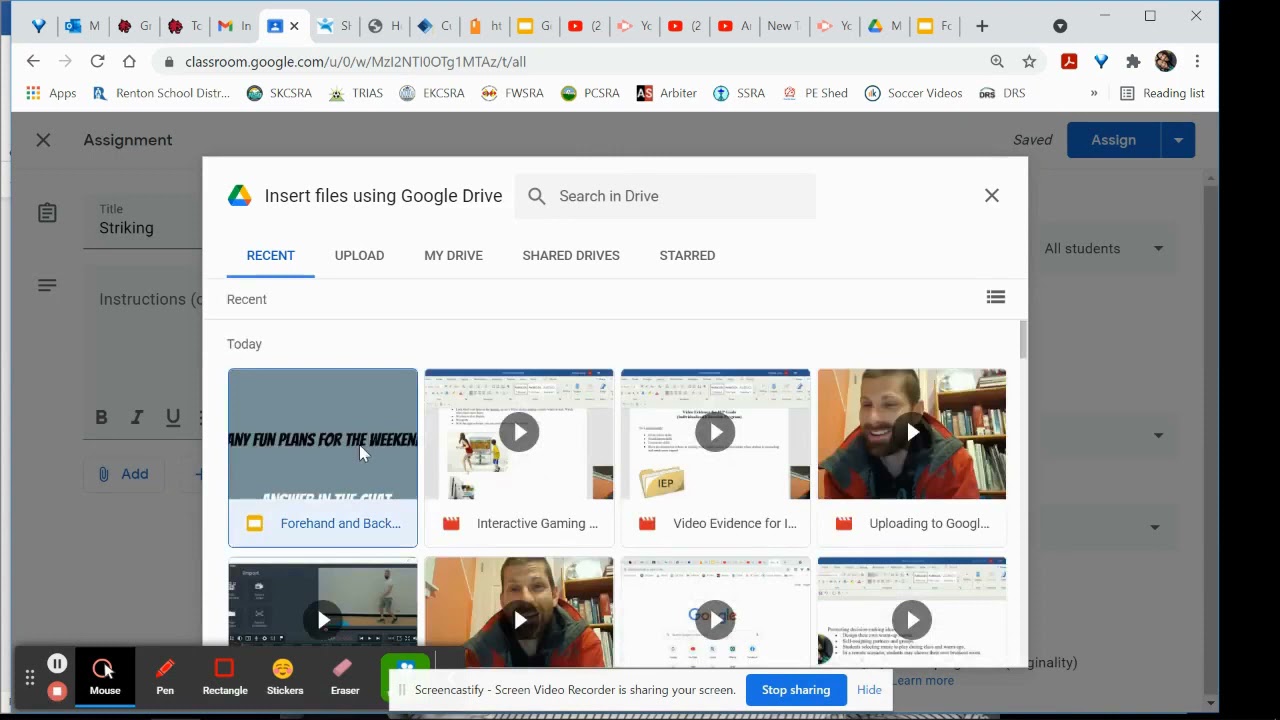Select the Pen tool in Screencastify
The image size is (1280, 720).
tap(165, 677)
